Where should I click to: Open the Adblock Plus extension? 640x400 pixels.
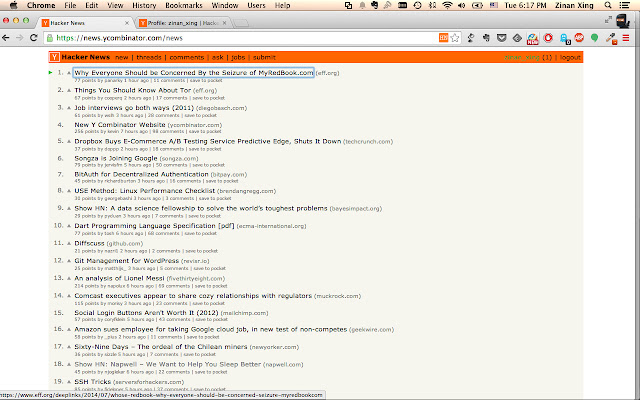pos(579,38)
